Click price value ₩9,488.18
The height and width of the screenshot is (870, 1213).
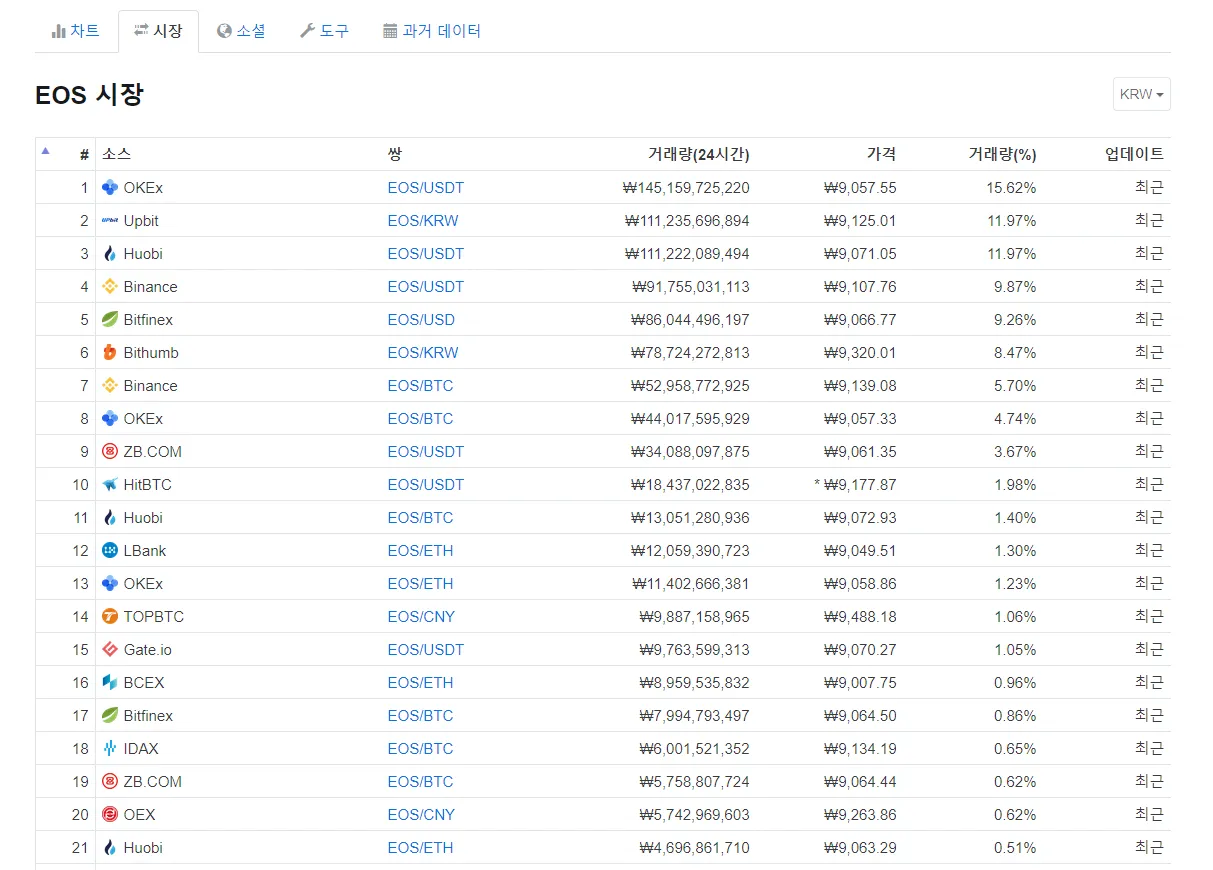click(860, 616)
